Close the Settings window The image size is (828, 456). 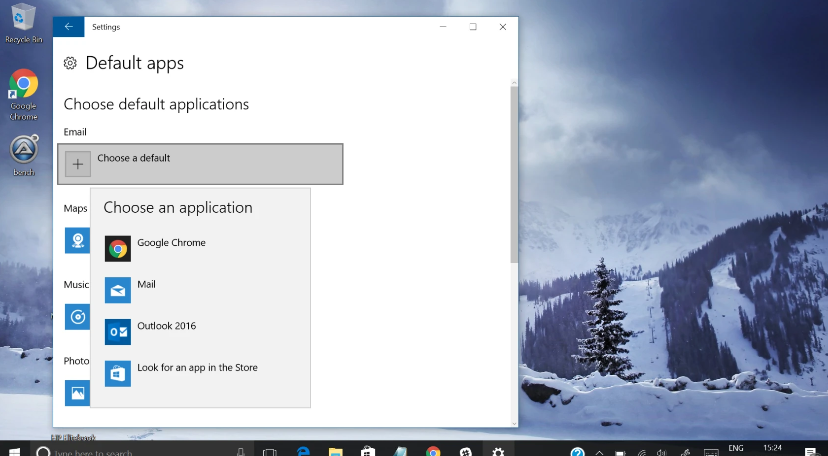coord(502,27)
